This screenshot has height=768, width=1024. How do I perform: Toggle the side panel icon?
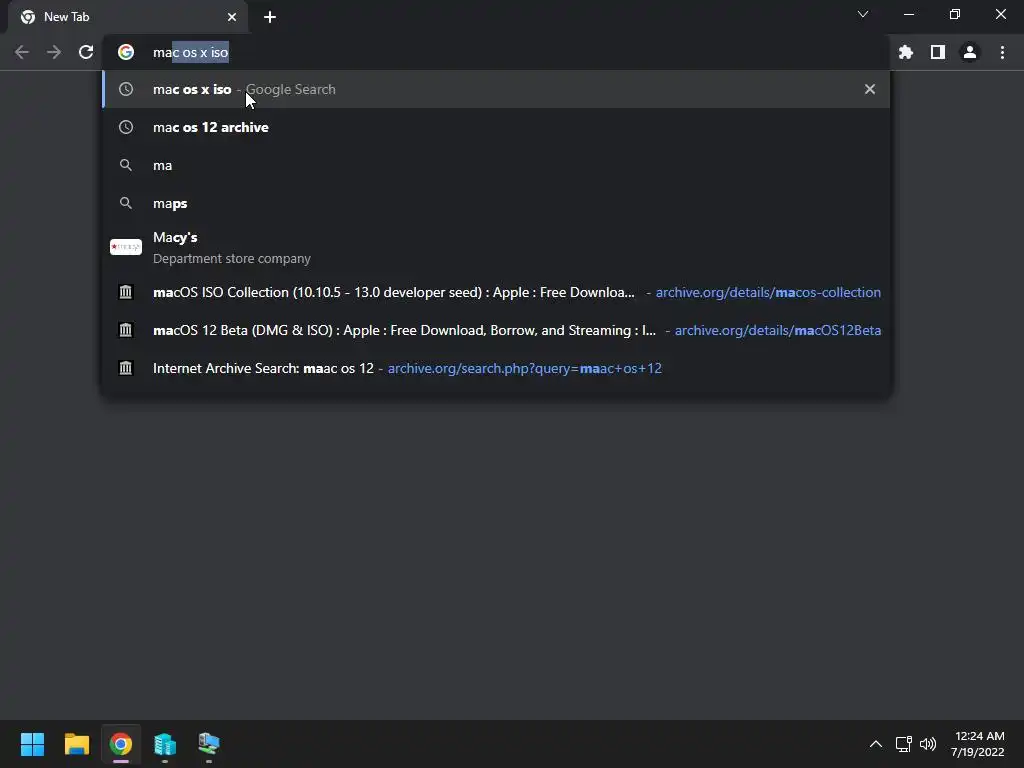click(x=938, y=52)
